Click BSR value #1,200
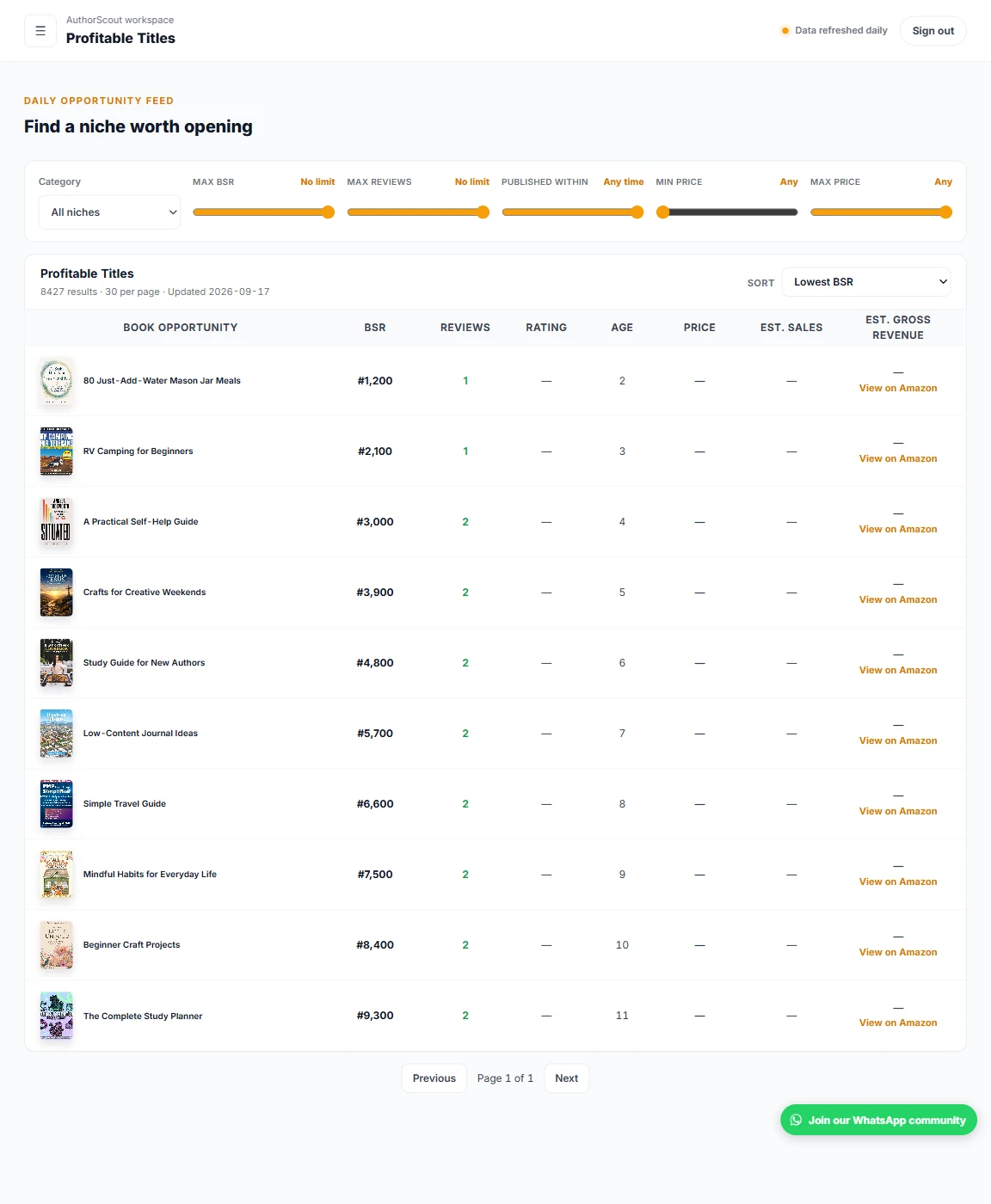This screenshot has width=991, height=1204. (x=375, y=381)
